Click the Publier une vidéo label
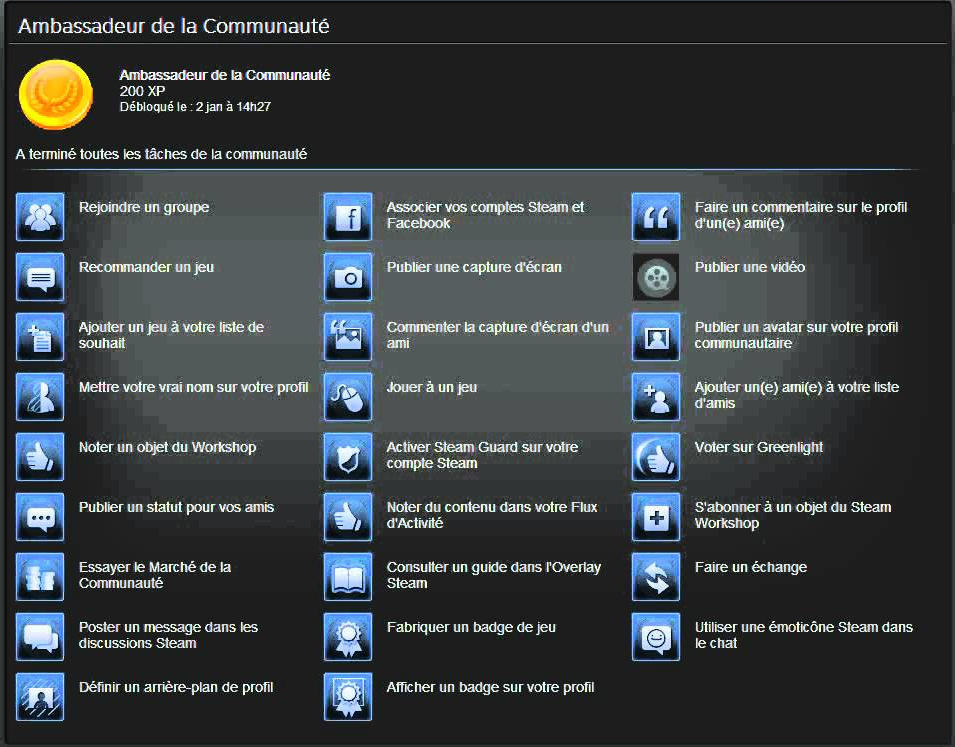This screenshot has height=747, width=955. 750,267
